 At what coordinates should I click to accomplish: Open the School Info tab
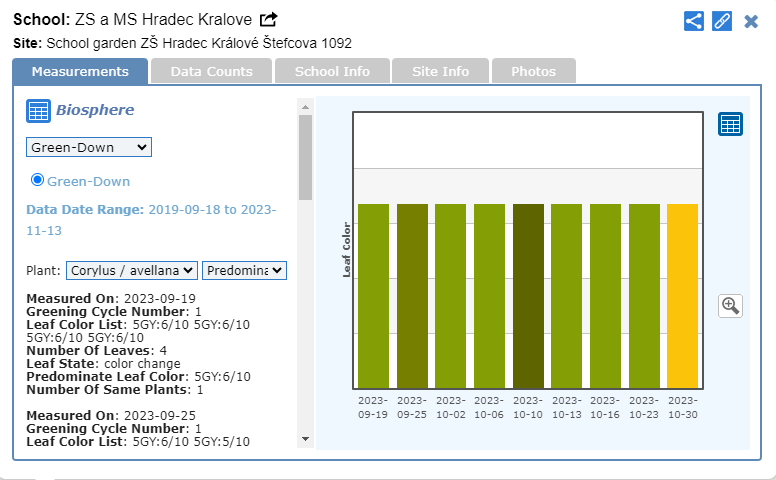(x=332, y=71)
